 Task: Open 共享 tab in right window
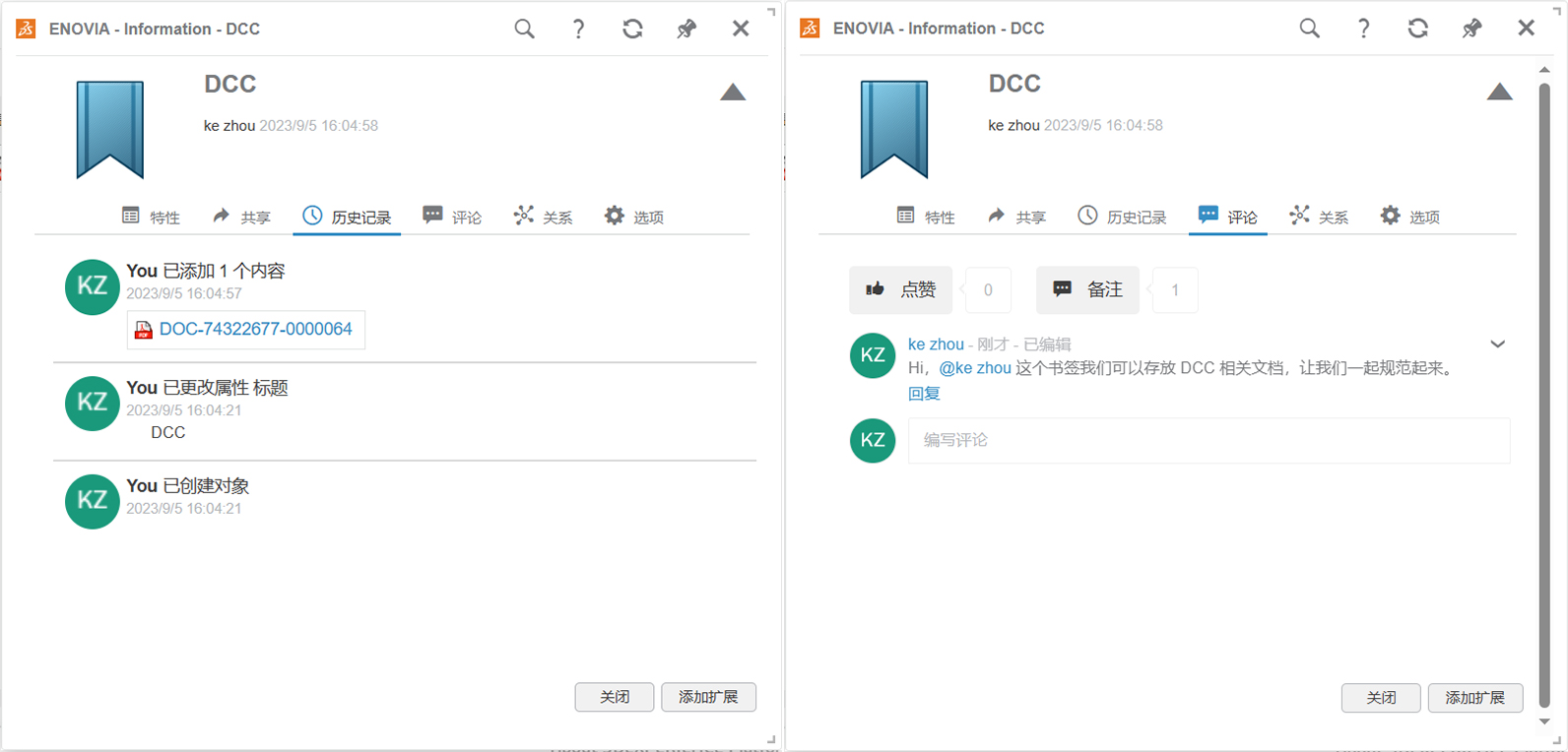coord(1016,217)
